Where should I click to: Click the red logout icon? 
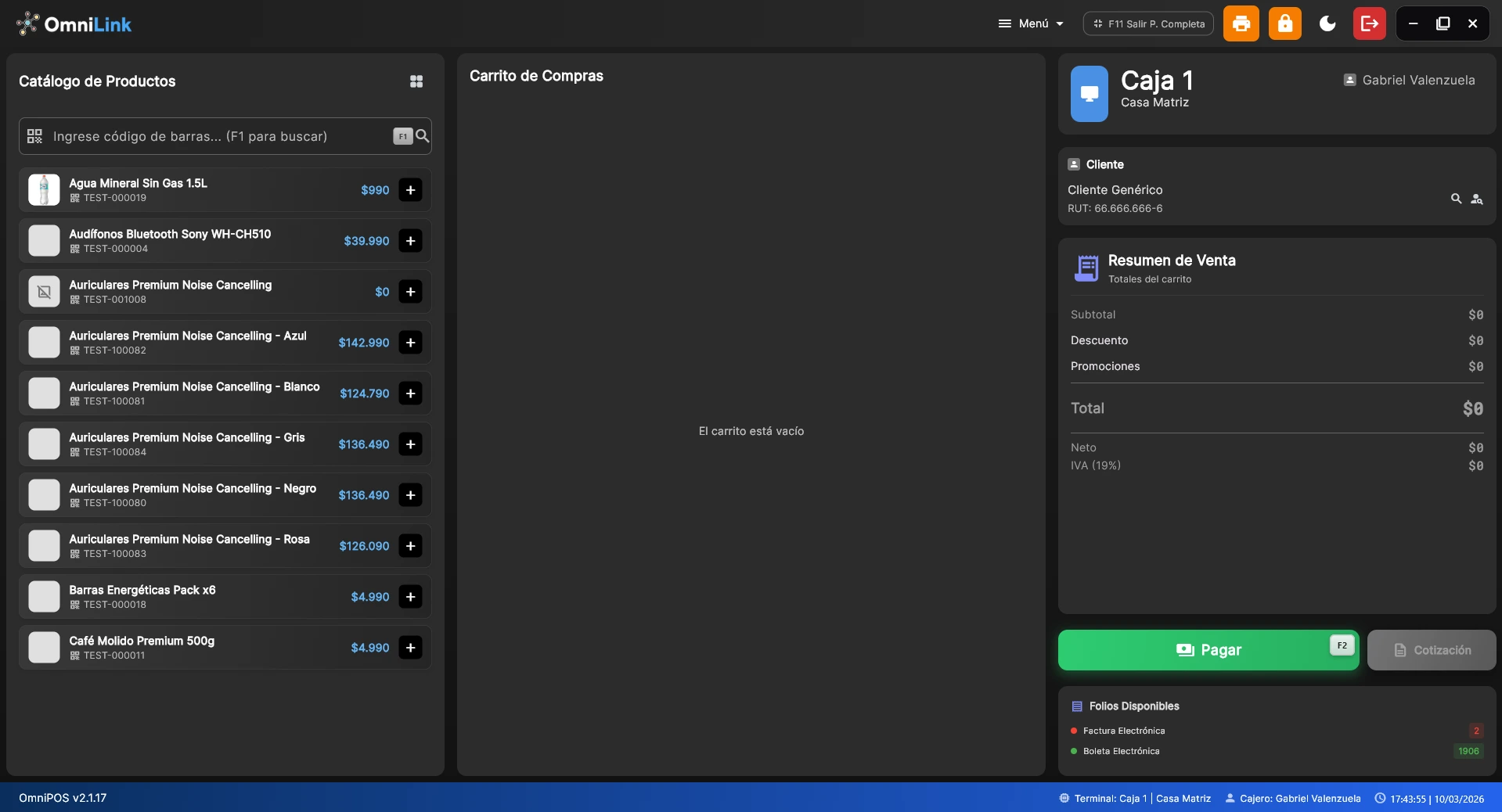click(x=1370, y=23)
